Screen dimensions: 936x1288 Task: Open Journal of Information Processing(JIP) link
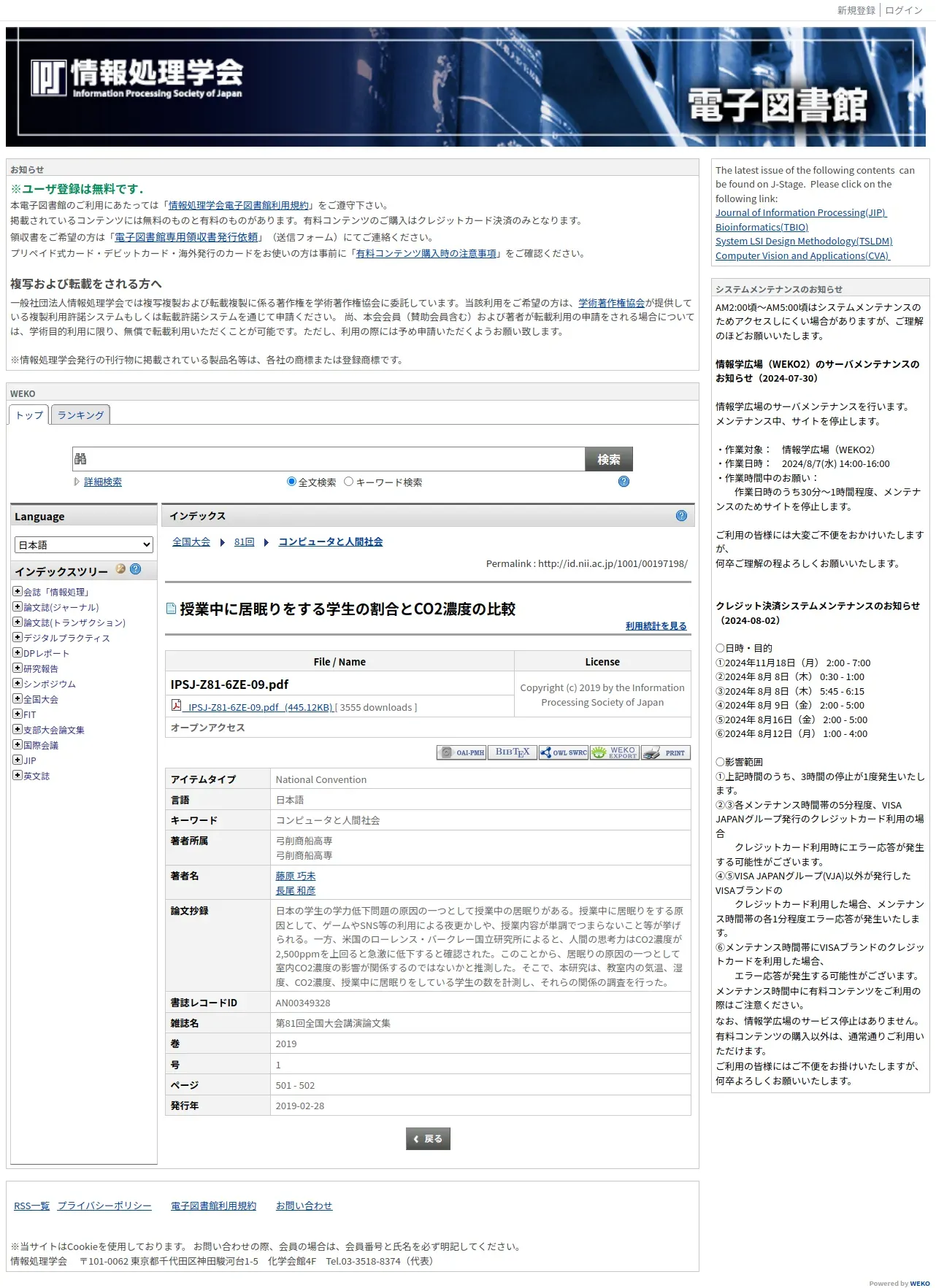click(801, 212)
